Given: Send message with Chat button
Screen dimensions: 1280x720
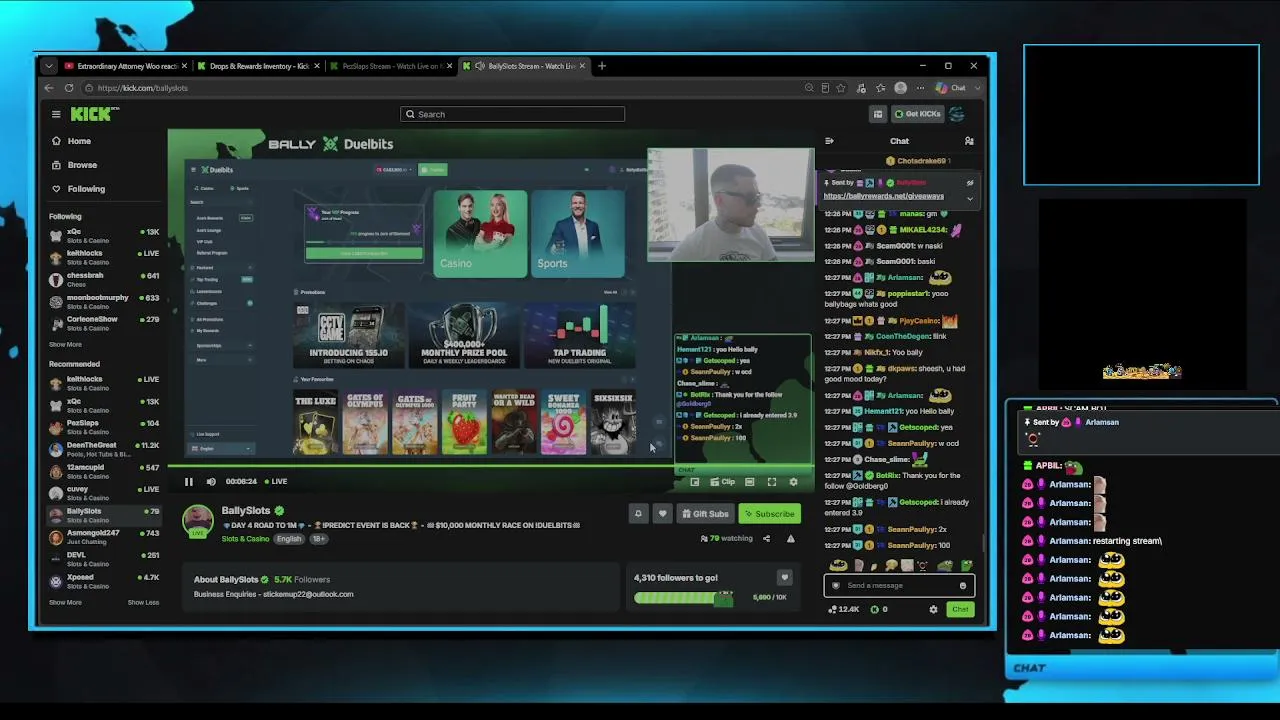Looking at the screenshot, I should 960,609.
